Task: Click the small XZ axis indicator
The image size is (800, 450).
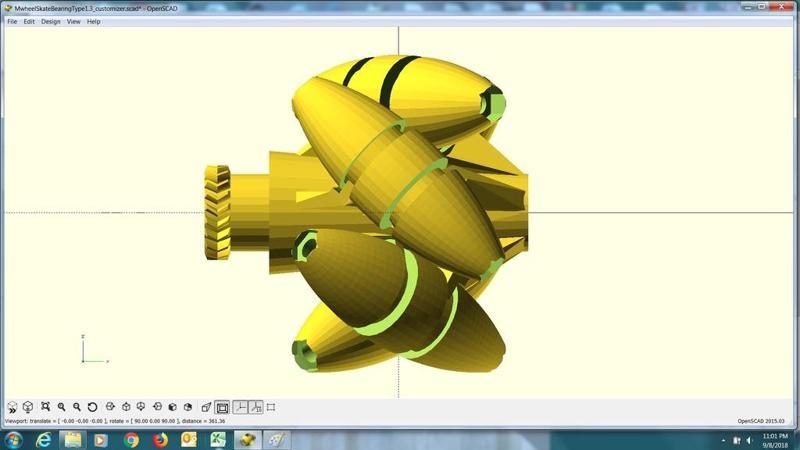Action: tap(95, 350)
